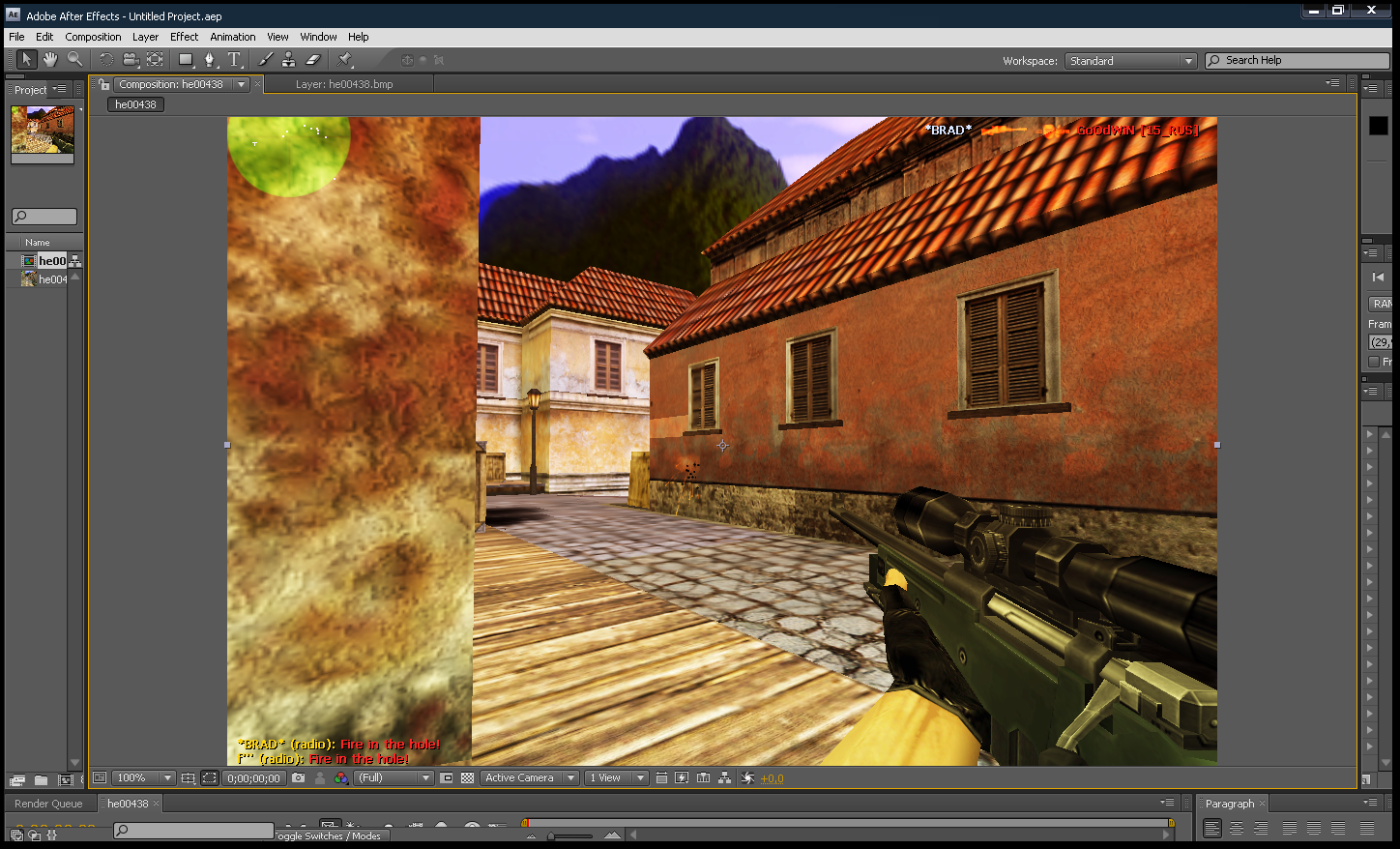
Task: Select the Rectangle shape tool
Action: [187, 60]
